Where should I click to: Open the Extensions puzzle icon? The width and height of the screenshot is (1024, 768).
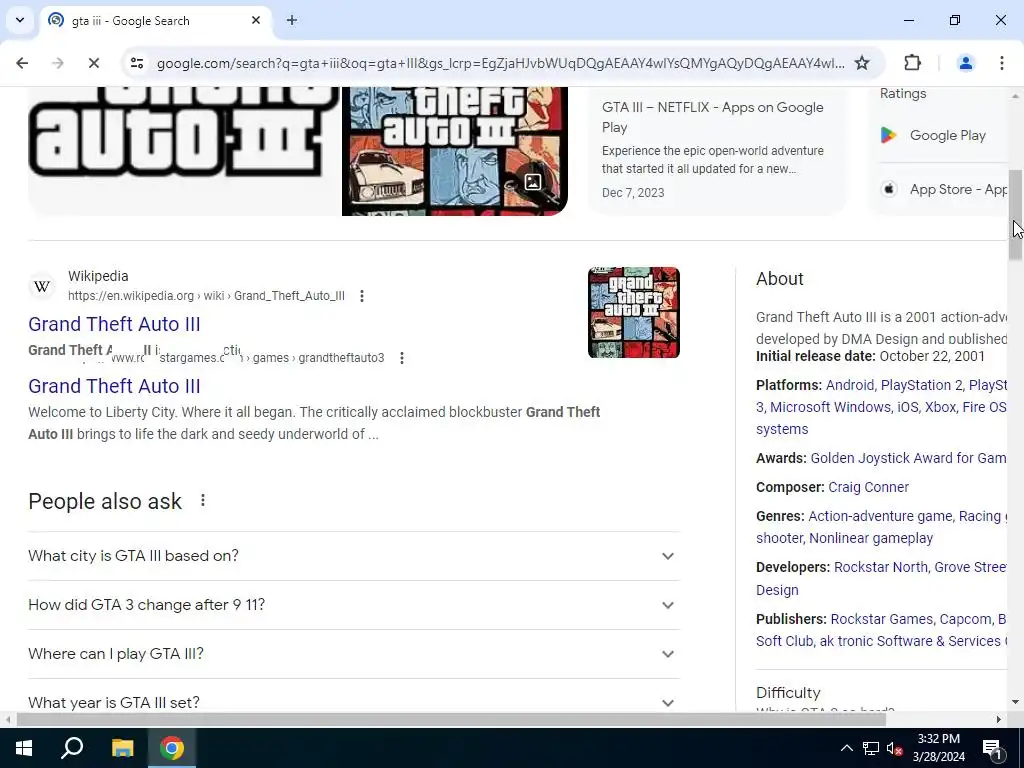[912, 63]
